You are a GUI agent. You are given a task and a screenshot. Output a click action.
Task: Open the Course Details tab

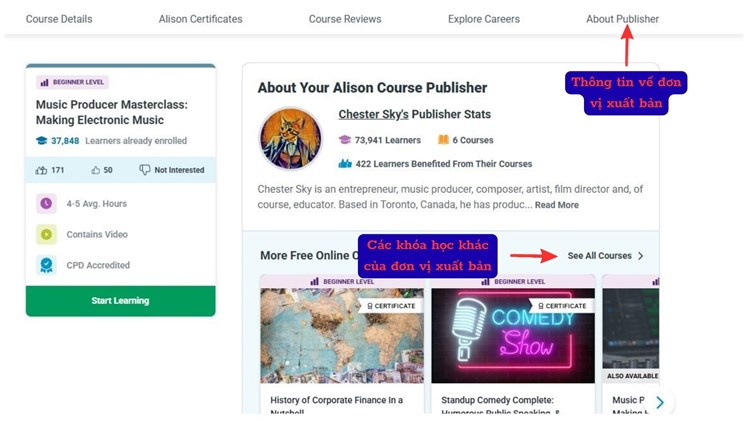click(59, 19)
